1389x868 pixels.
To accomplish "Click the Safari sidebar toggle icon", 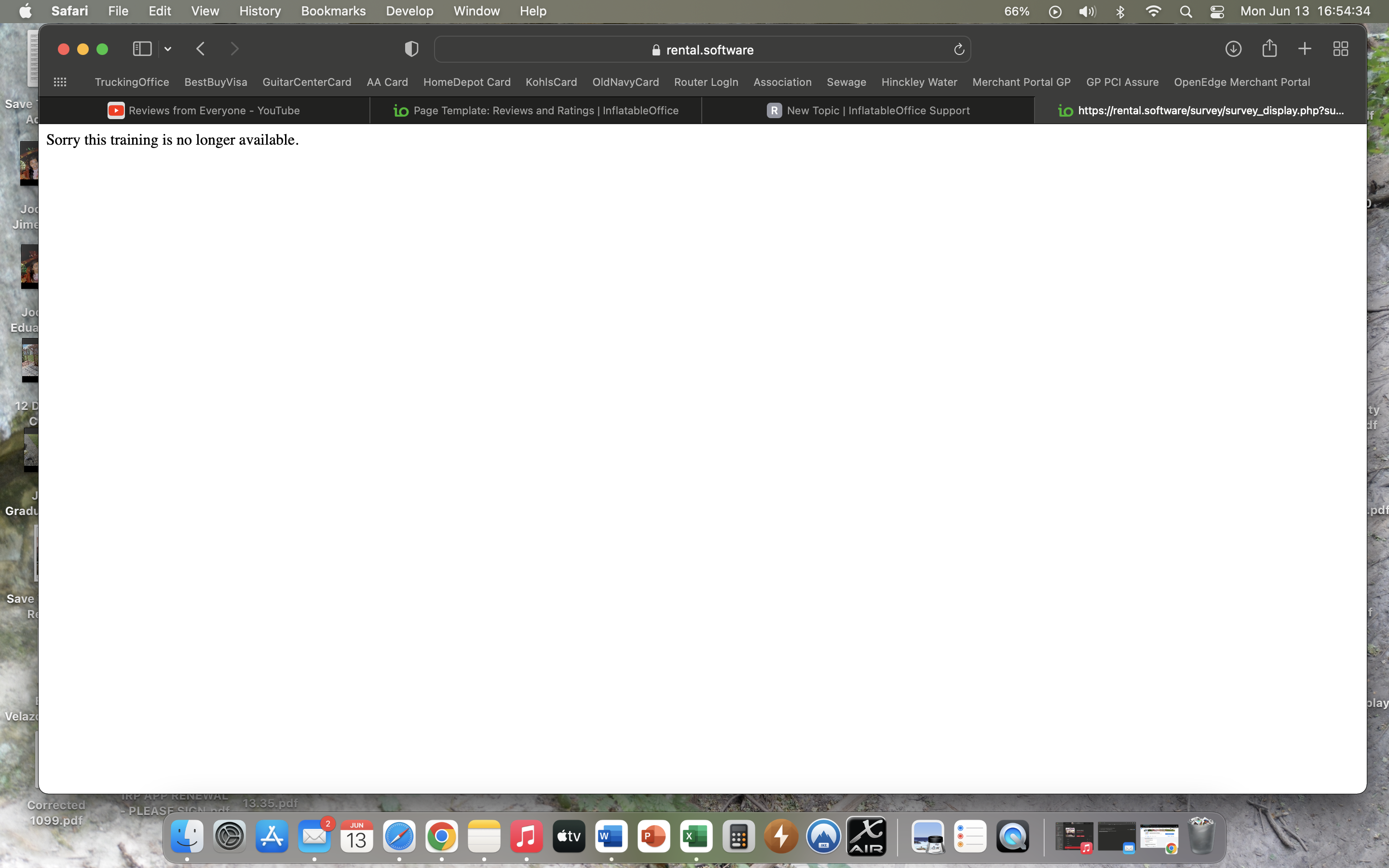I will click(x=142, y=49).
